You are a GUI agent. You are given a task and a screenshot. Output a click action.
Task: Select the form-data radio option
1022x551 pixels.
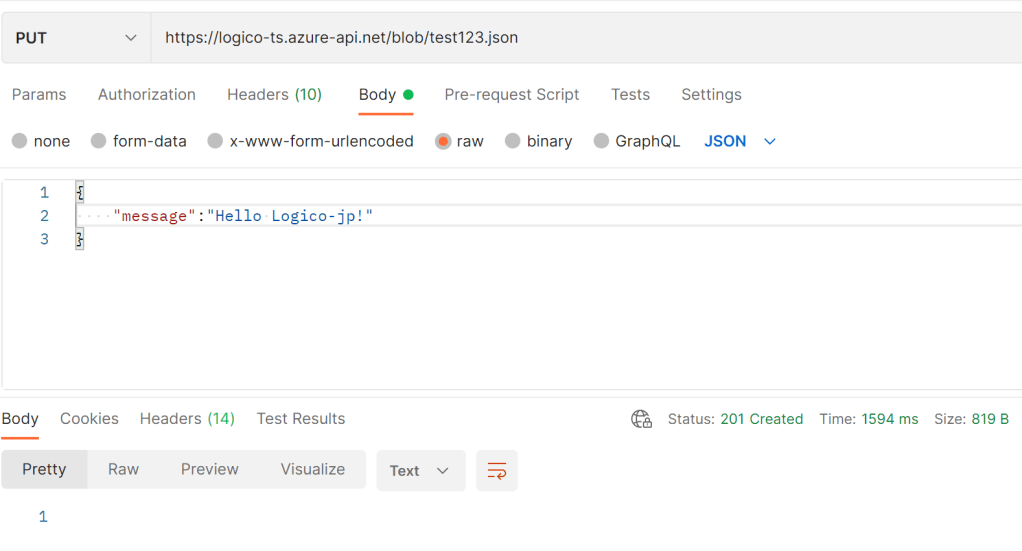98,141
